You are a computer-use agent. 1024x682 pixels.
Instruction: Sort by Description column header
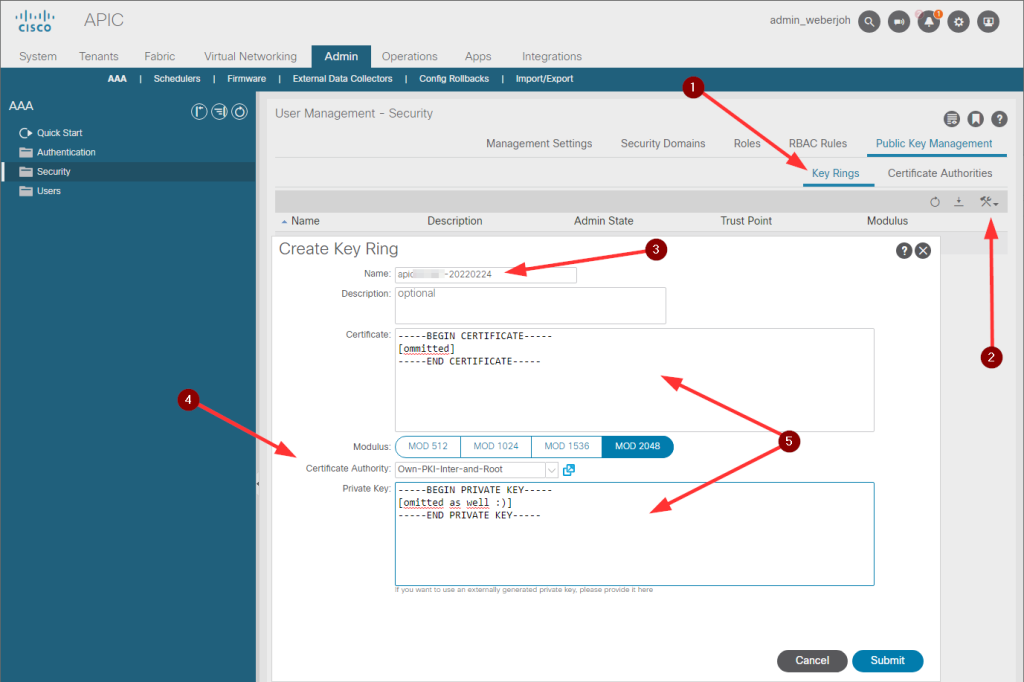(455, 221)
